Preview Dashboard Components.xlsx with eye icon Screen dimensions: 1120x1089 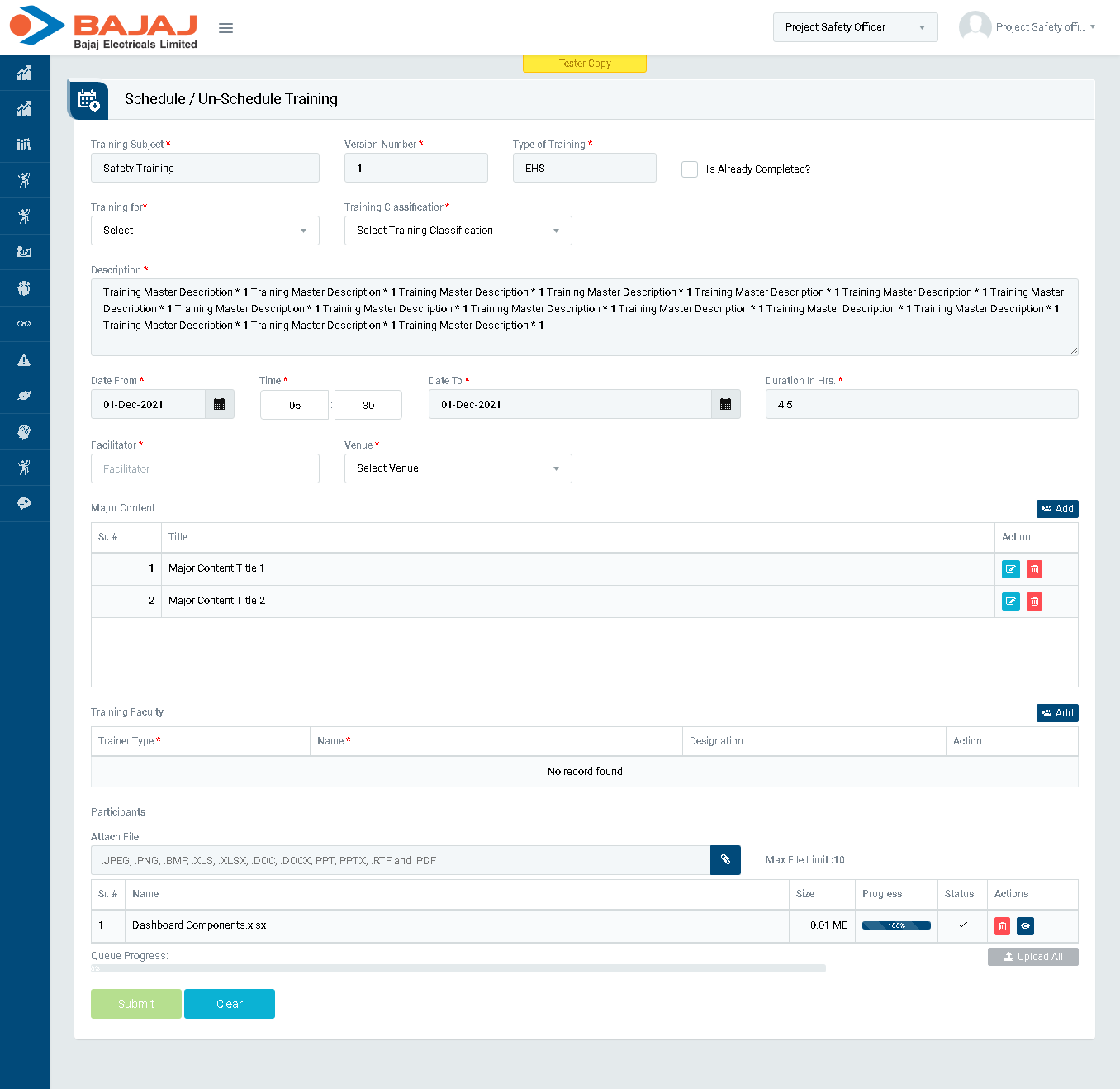coord(1025,926)
